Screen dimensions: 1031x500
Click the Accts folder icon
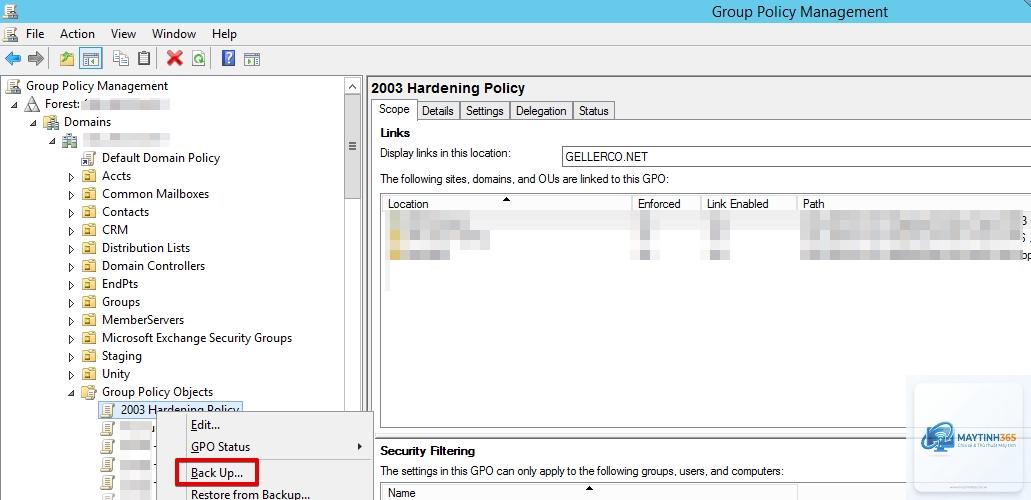click(x=89, y=176)
